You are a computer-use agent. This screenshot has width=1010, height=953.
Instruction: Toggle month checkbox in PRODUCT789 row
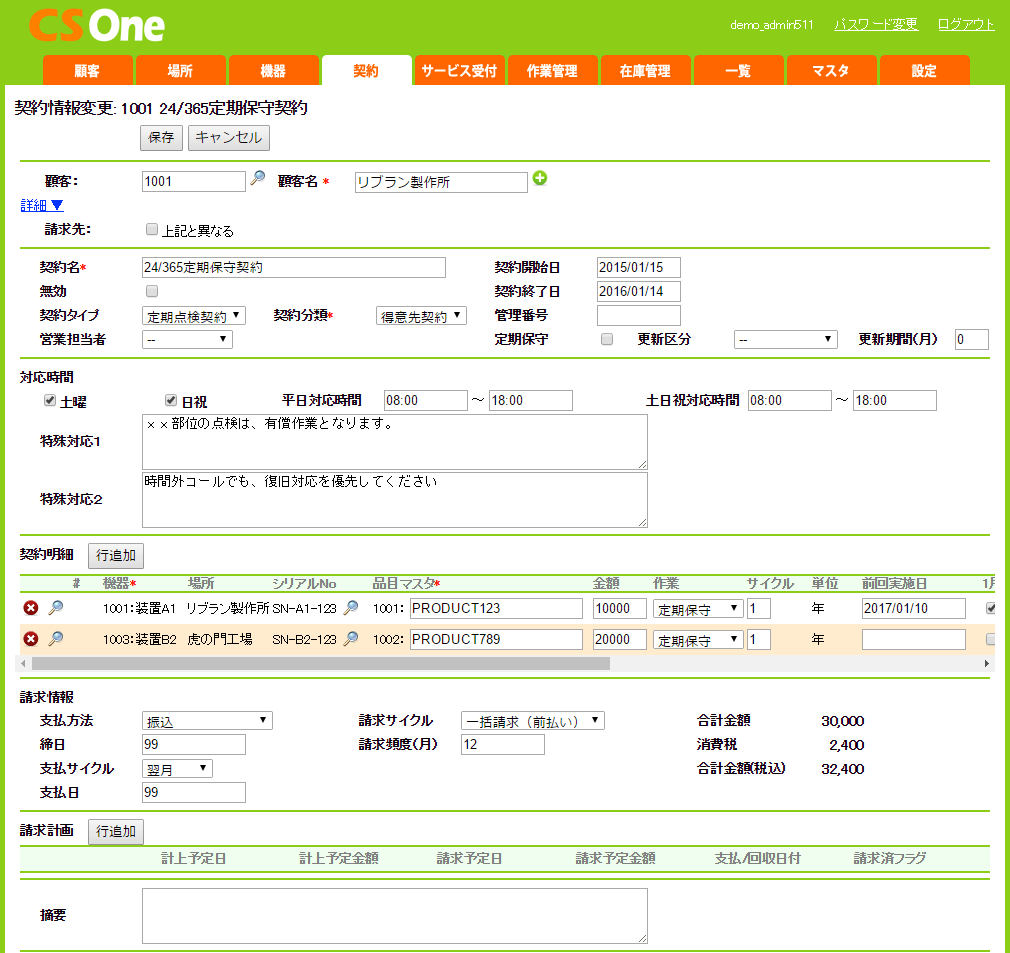991,639
